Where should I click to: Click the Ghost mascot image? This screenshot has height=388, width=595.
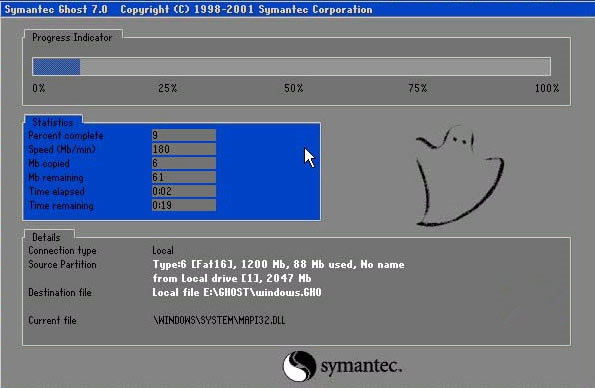[460, 175]
